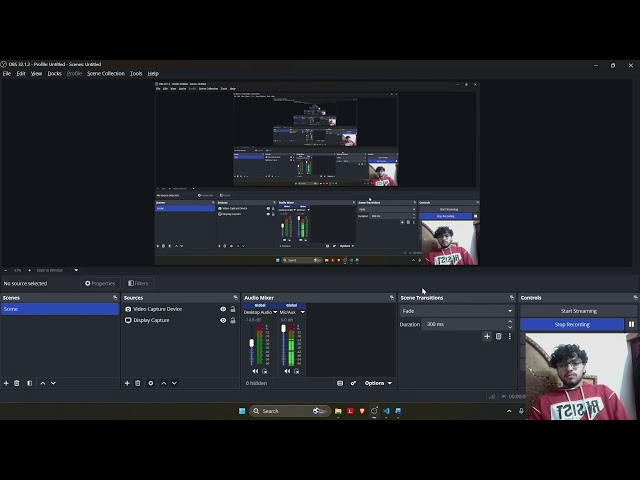Open the Tools menu
Screen dimensions: 640x480
(136, 73)
